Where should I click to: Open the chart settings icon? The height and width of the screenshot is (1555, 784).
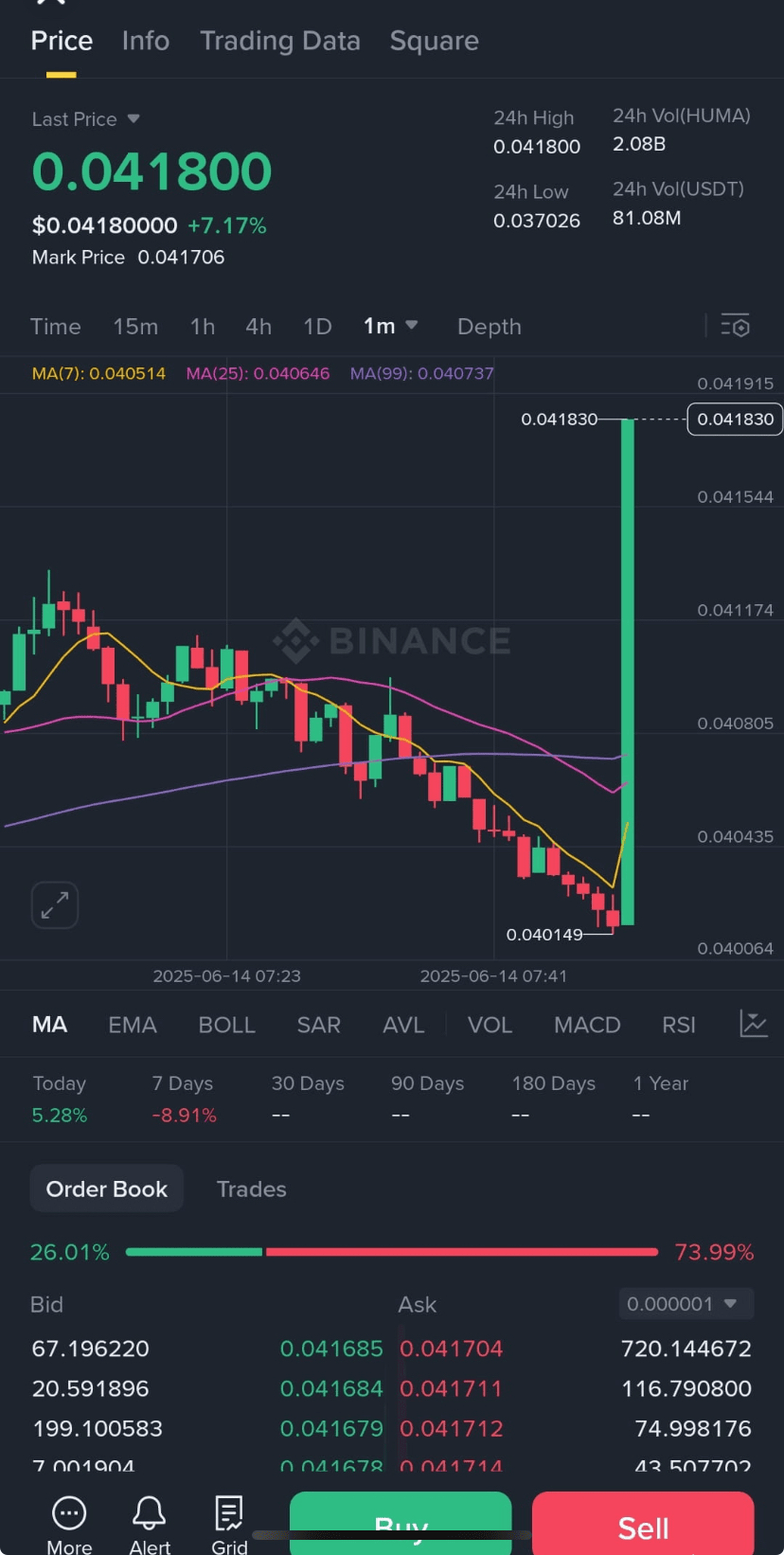pyautogui.click(x=735, y=326)
